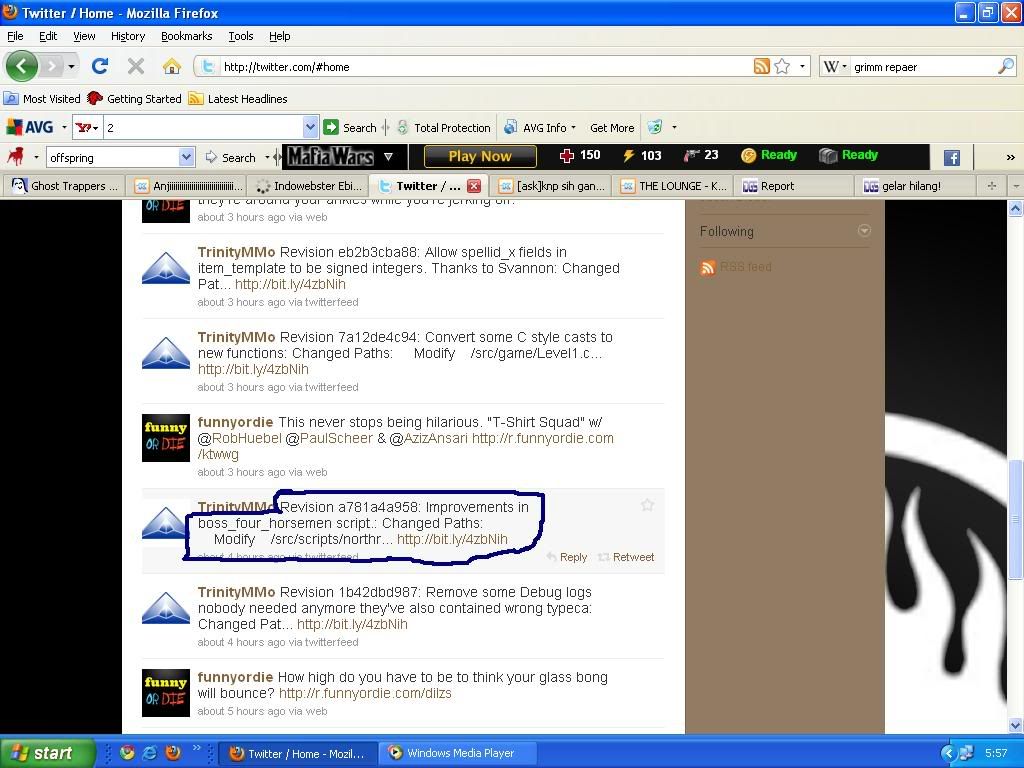The height and width of the screenshot is (768, 1024).
Task: Open the File menu
Action: [15, 36]
